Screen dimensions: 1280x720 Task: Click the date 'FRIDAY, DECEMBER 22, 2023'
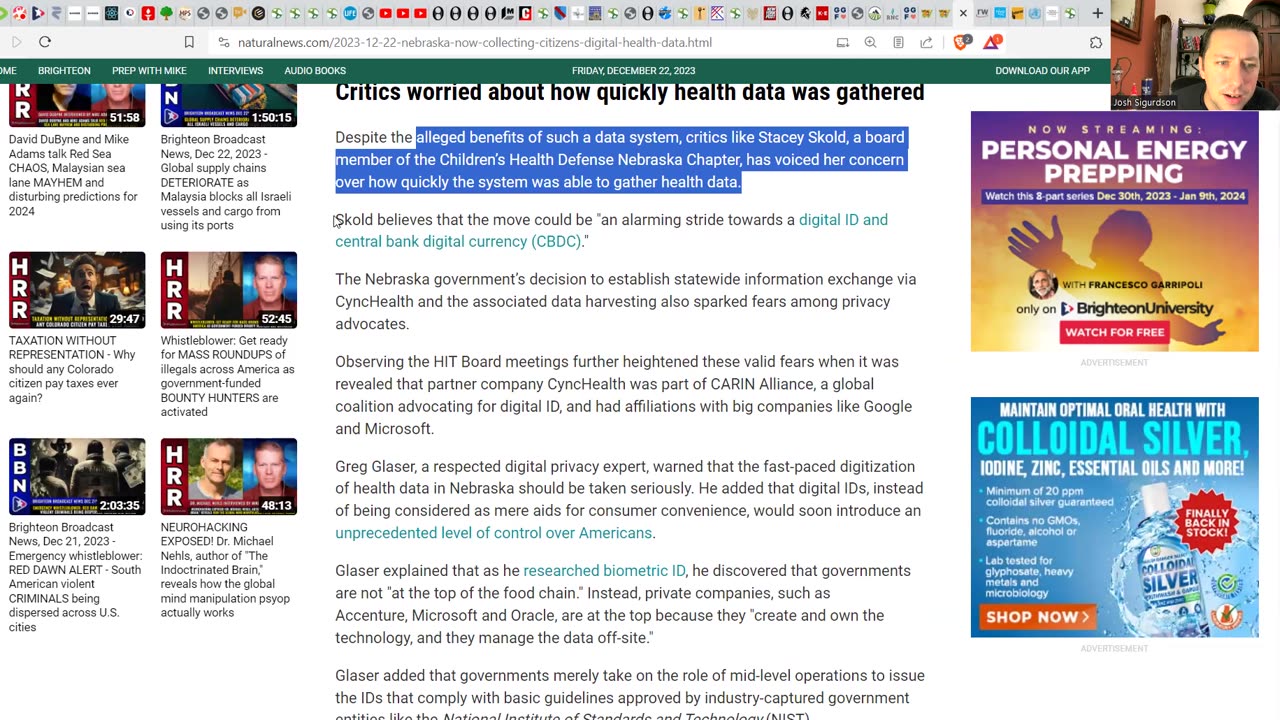633,71
